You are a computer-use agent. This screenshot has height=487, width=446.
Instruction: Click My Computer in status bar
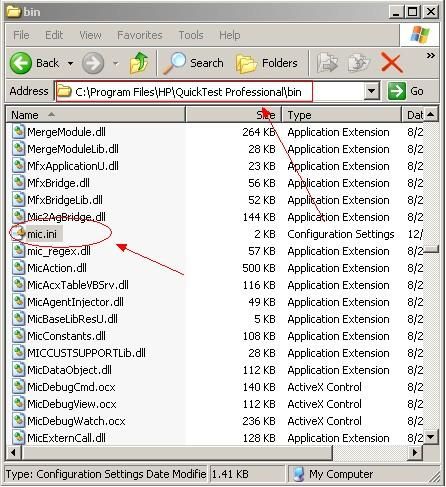[333, 474]
